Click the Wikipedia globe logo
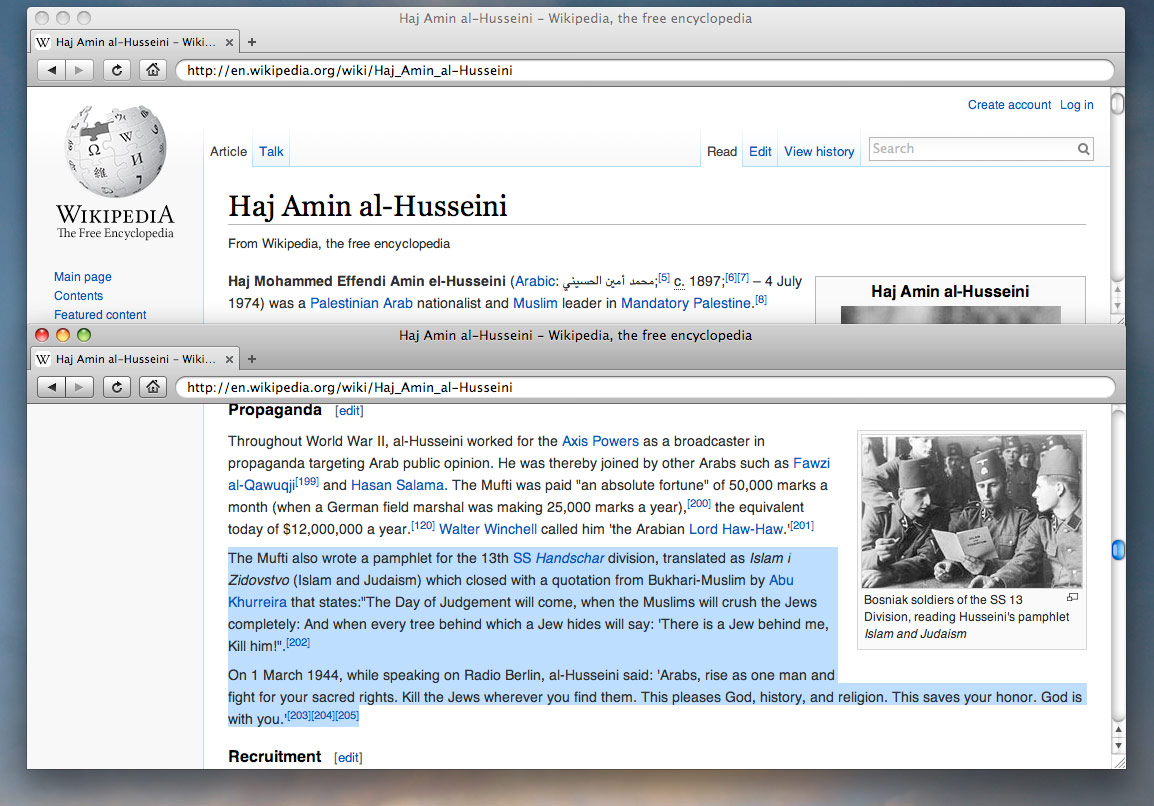The height and width of the screenshot is (806, 1154). coord(116,151)
